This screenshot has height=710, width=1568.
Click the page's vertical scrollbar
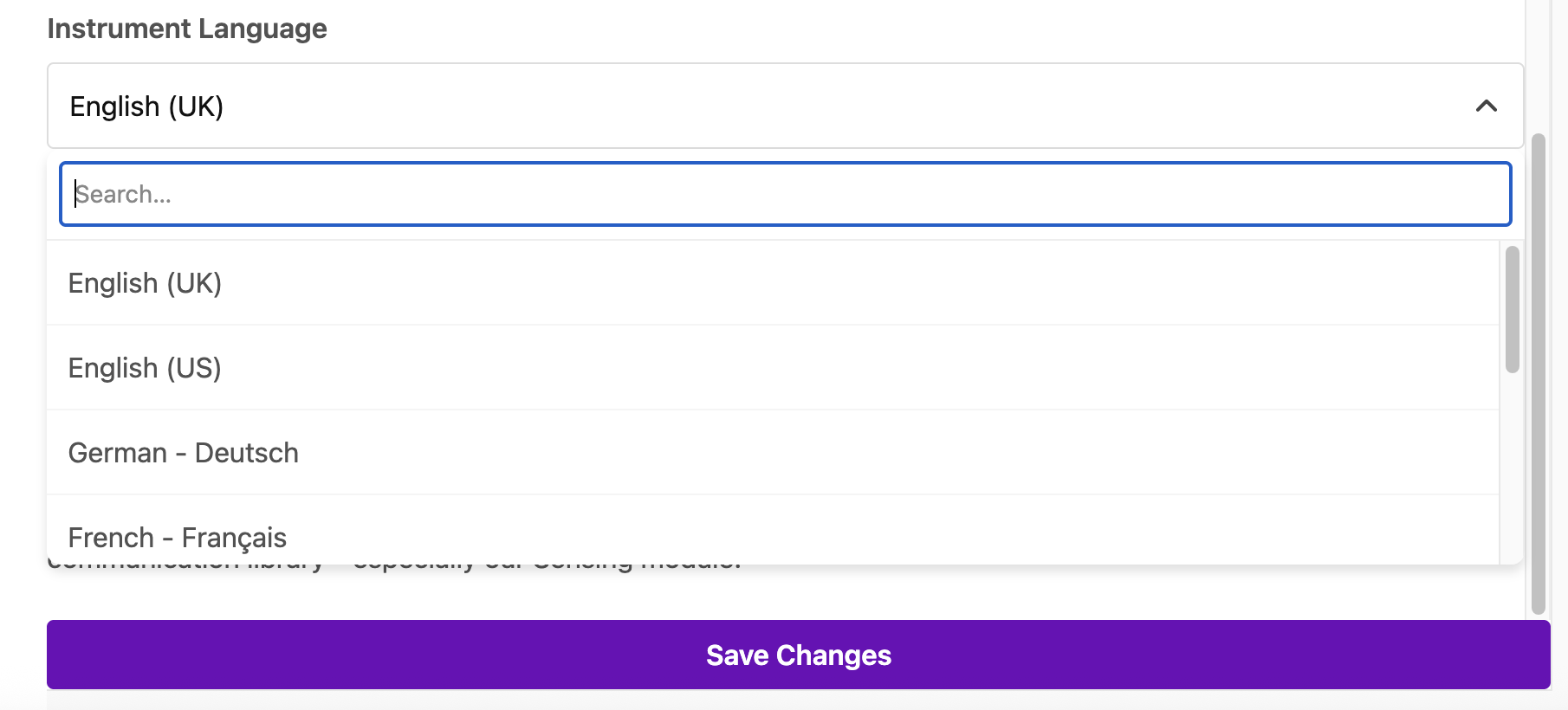point(1539,372)
